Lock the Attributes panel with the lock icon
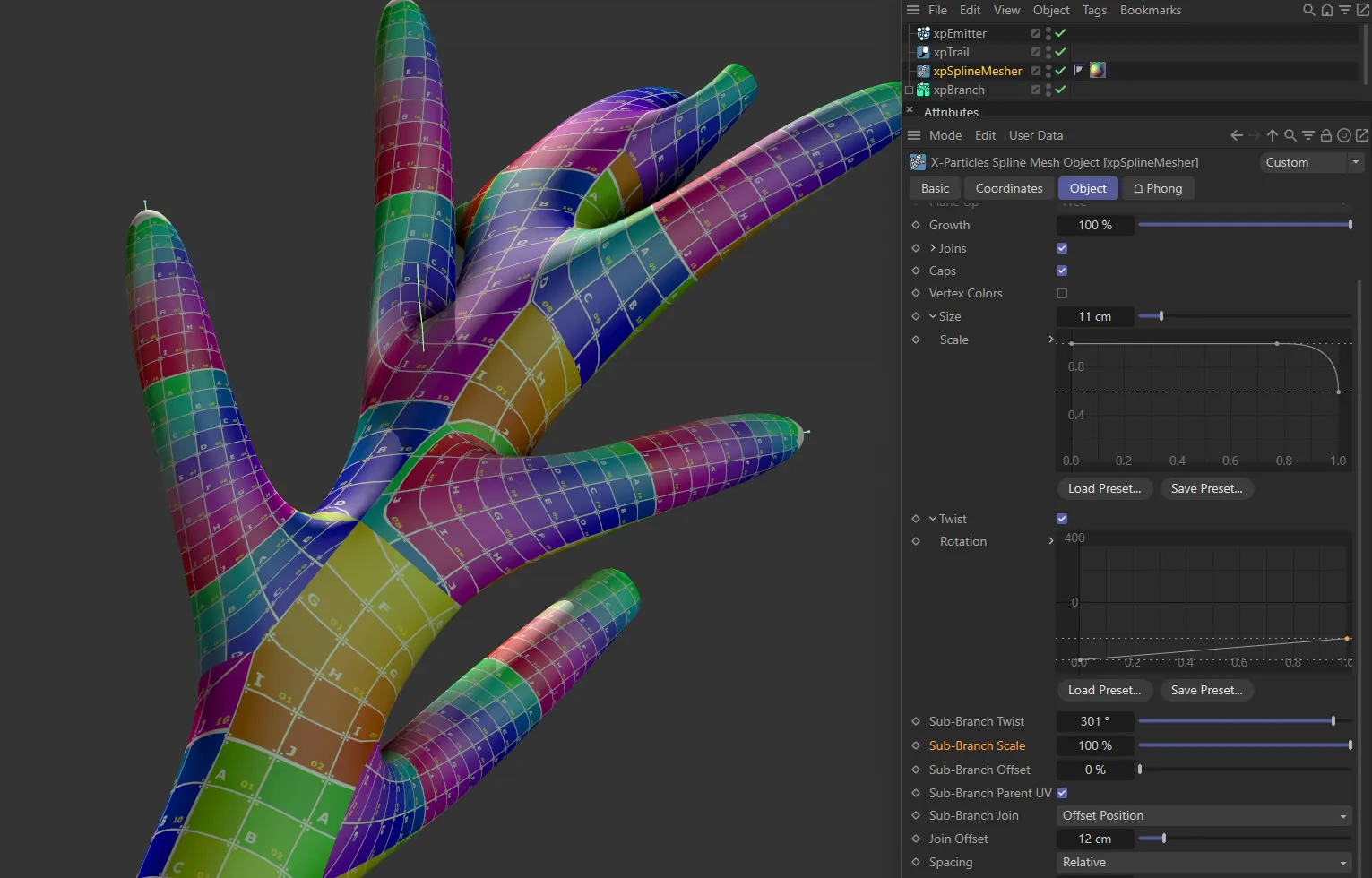Viewport: 1372px width, 878px height. [1326, 135]
